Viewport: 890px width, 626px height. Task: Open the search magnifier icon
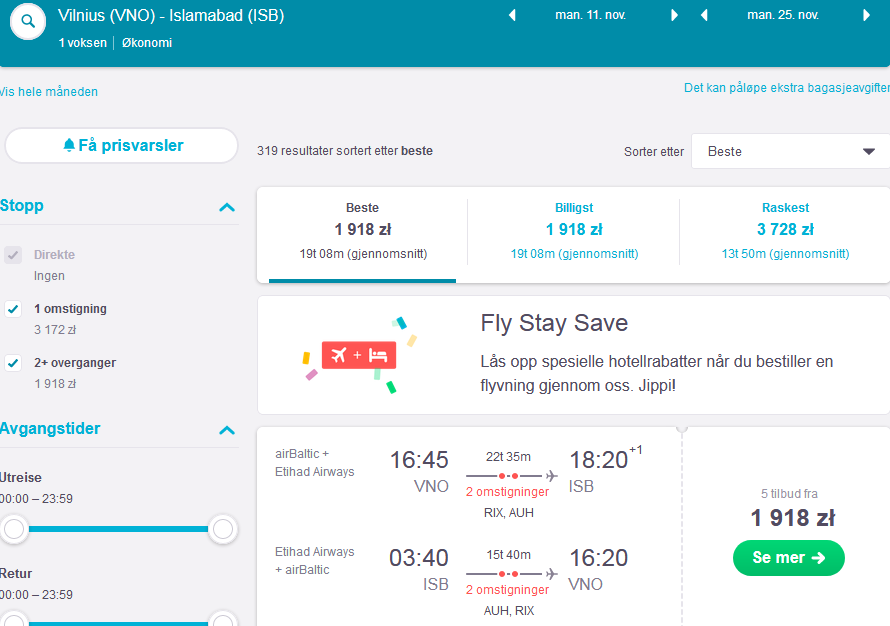point(28,22)
